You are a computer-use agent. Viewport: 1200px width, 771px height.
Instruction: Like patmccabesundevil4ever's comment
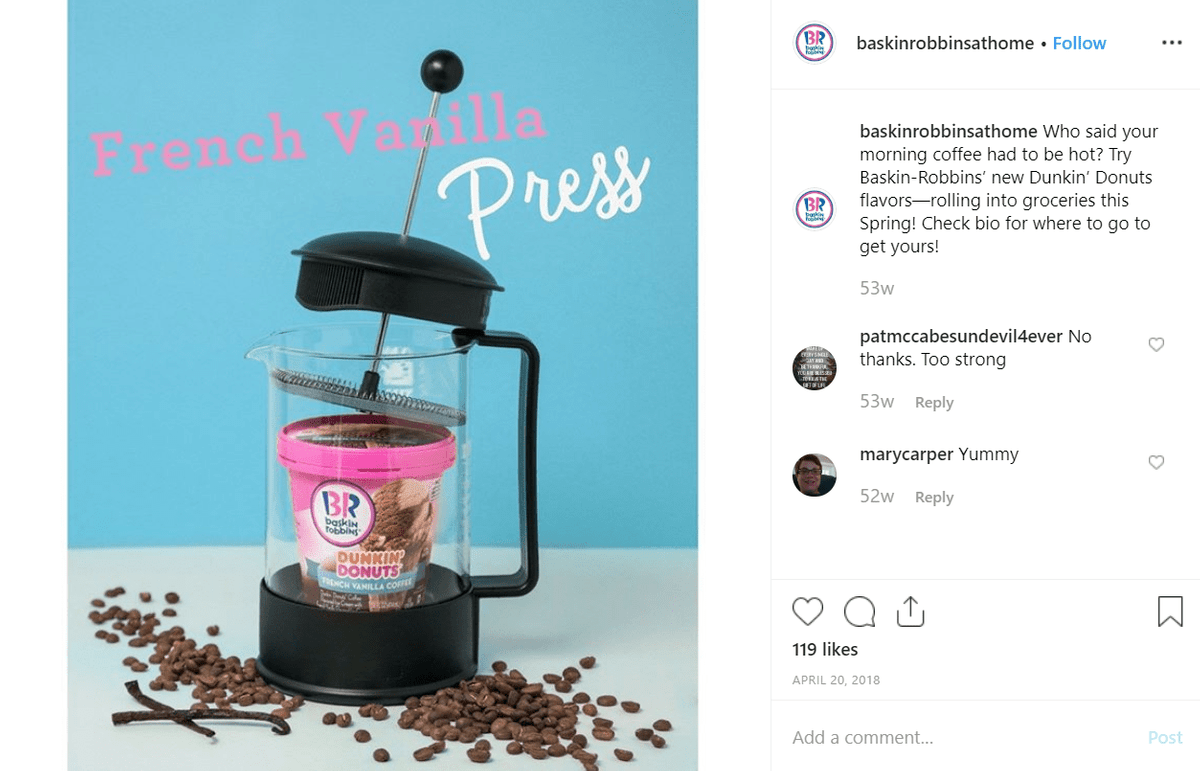pyautogui.click(x=1156, y=345)
